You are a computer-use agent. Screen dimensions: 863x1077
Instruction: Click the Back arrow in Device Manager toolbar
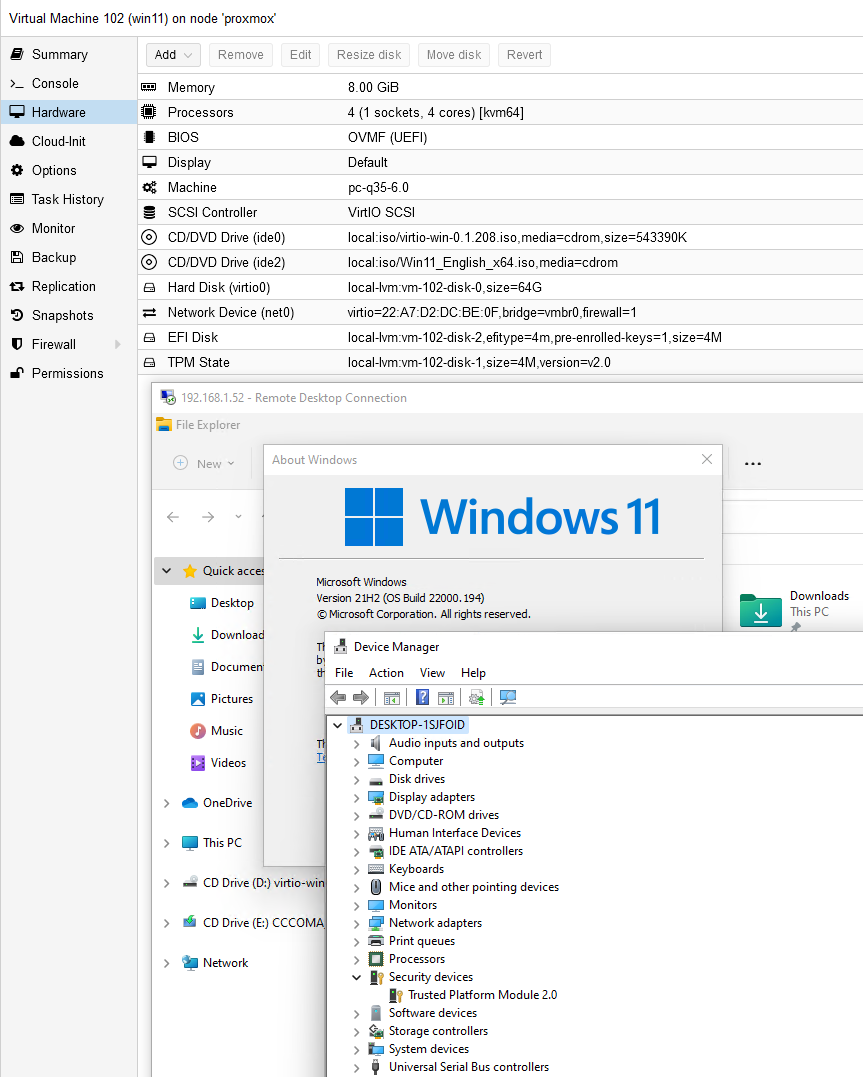(338, 698)
